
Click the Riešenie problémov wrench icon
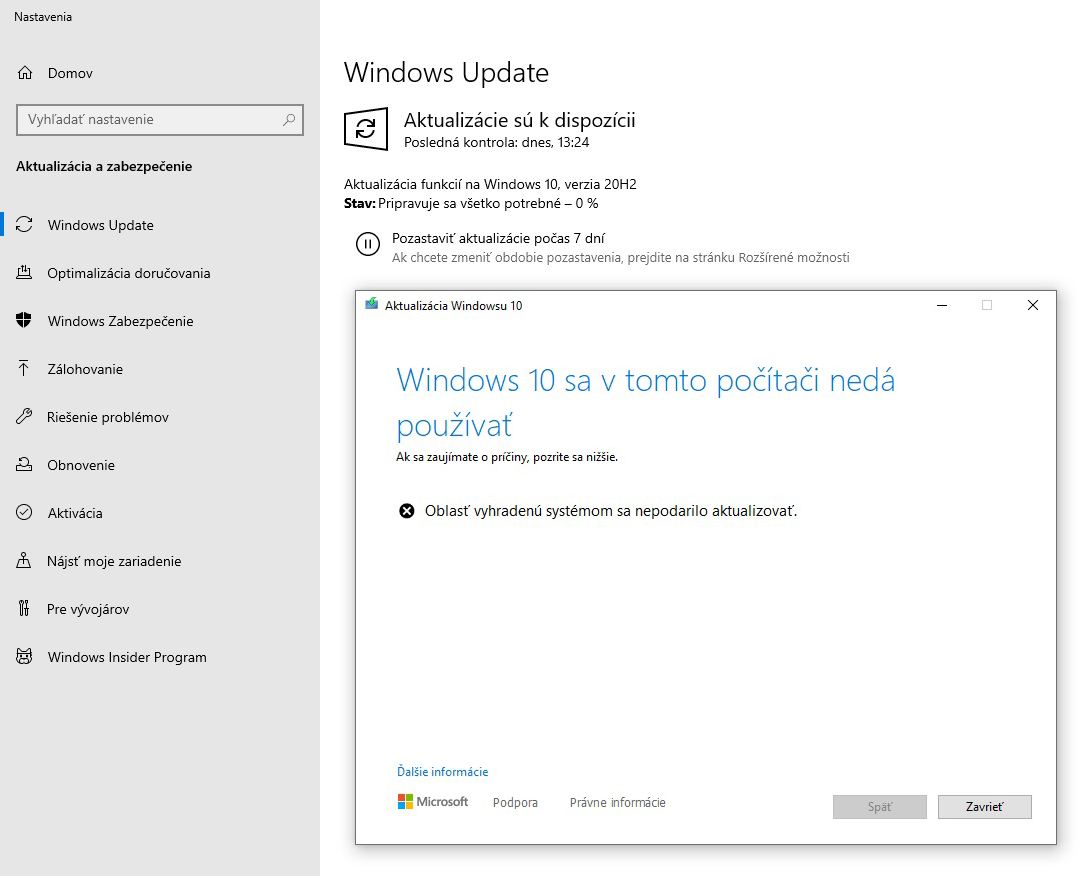point(24,416)
